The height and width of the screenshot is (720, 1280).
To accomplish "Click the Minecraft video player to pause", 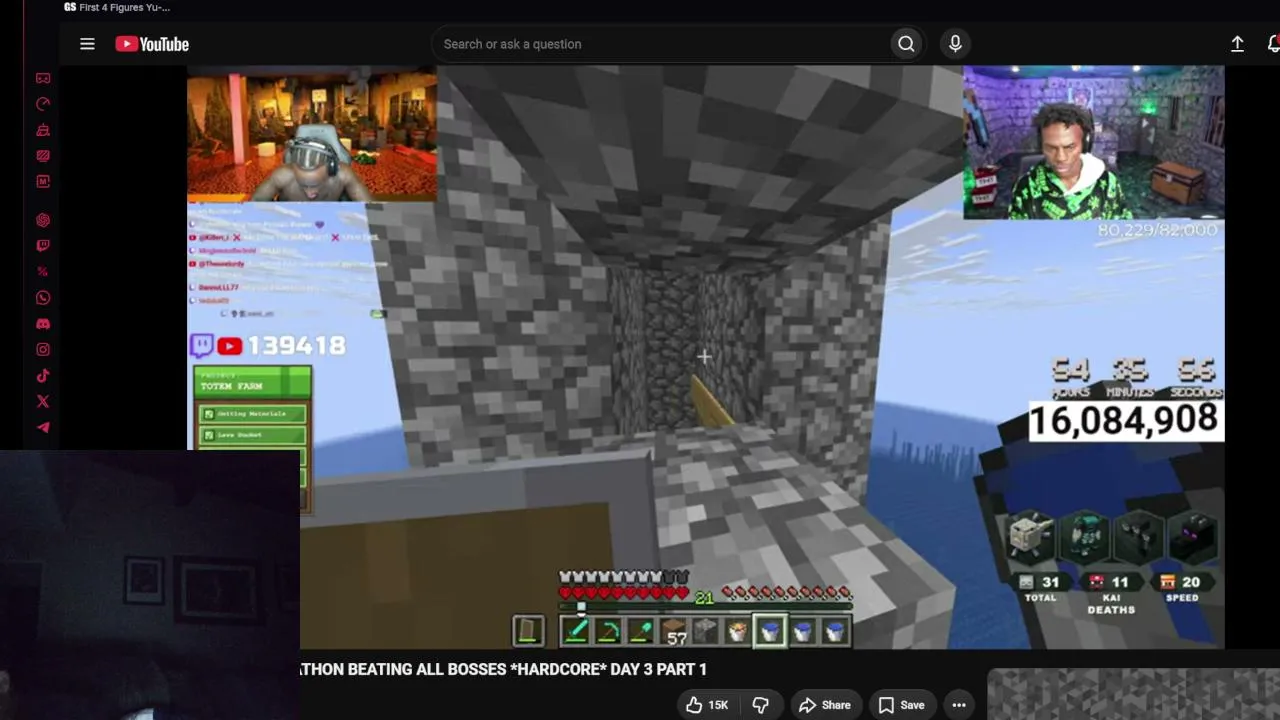I will [705, 357].
